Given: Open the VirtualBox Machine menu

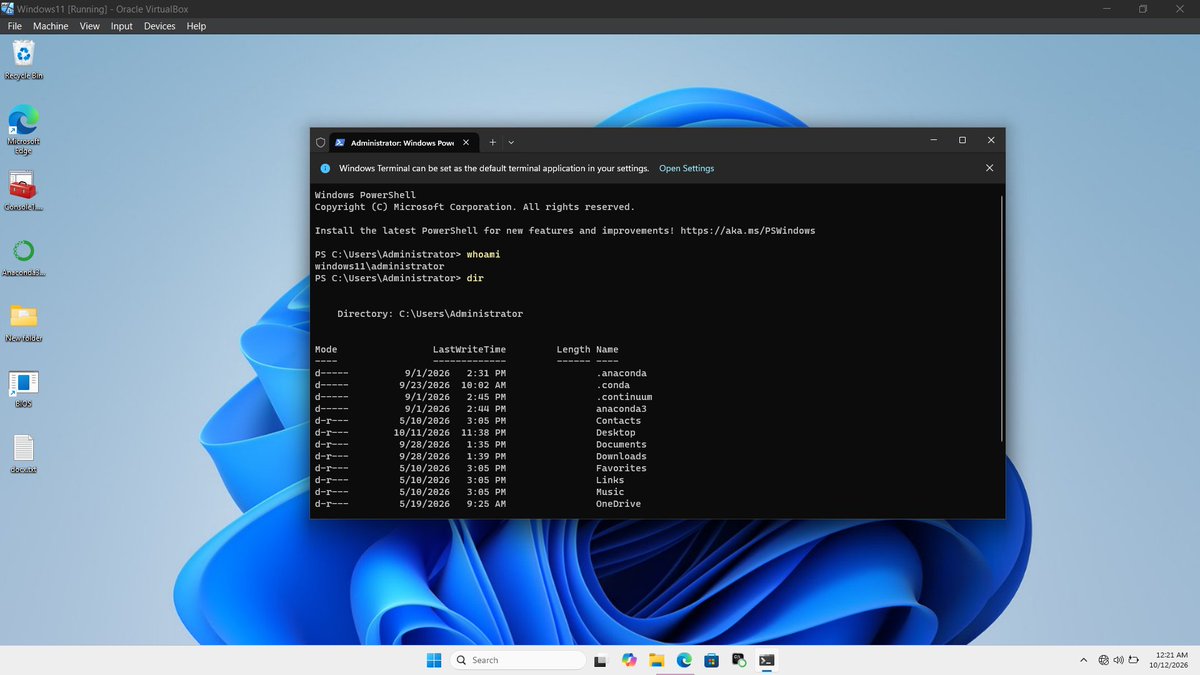Looking at the screenshot, I should [51, 26].
